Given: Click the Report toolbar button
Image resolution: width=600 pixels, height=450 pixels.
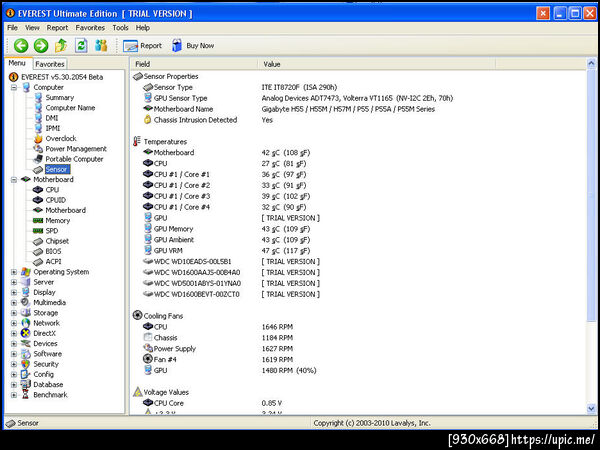Looking at the screenshot, I should click(142, 46).
